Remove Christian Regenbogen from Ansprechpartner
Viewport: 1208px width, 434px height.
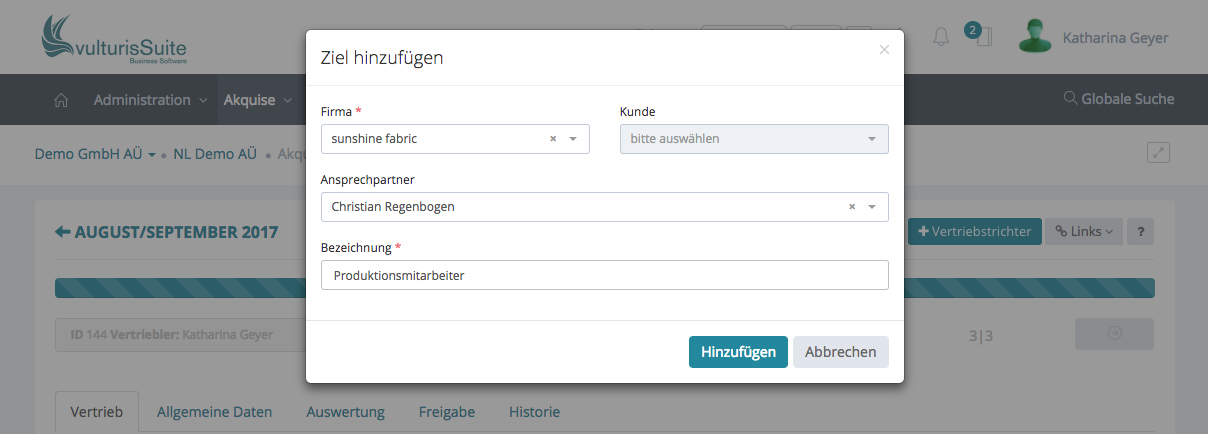(852, 207)
